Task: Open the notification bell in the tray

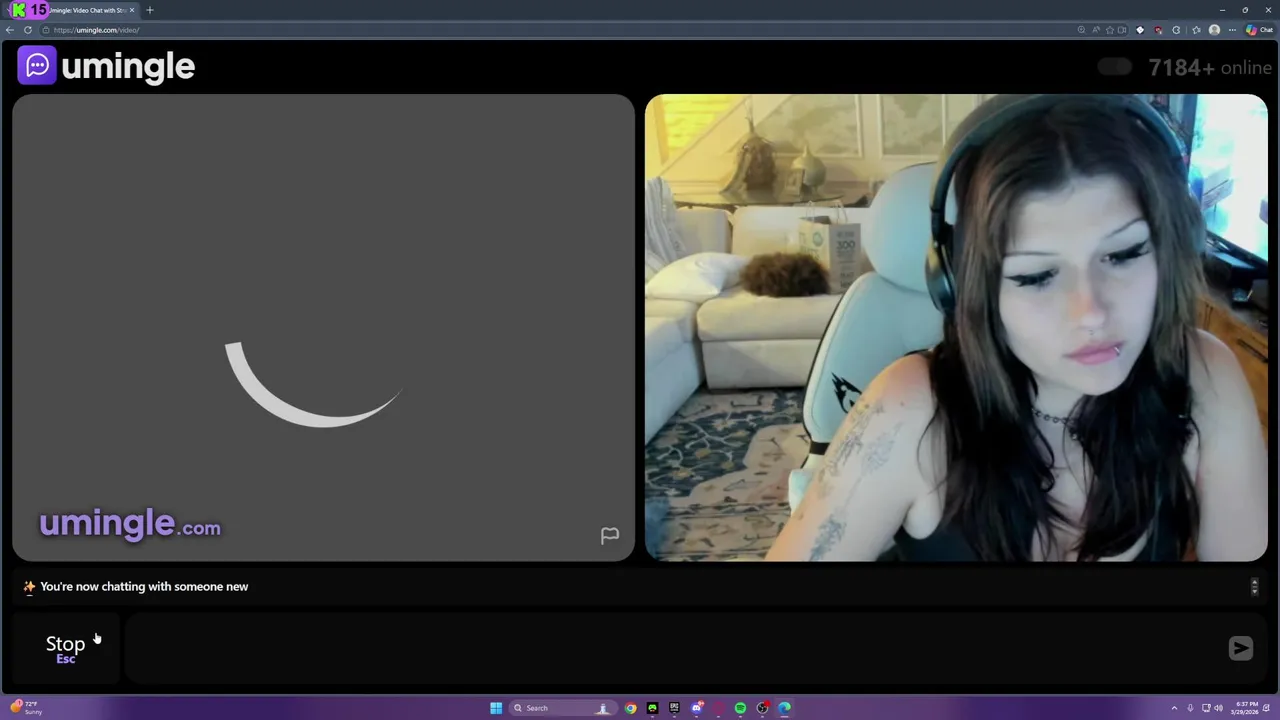Action: (x=1266, y=708)
